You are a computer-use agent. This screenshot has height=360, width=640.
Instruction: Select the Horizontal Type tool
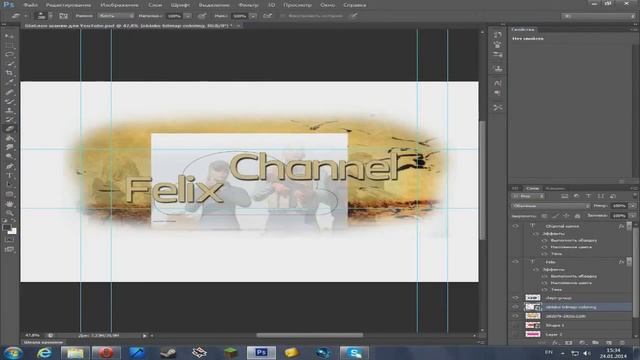9,176
